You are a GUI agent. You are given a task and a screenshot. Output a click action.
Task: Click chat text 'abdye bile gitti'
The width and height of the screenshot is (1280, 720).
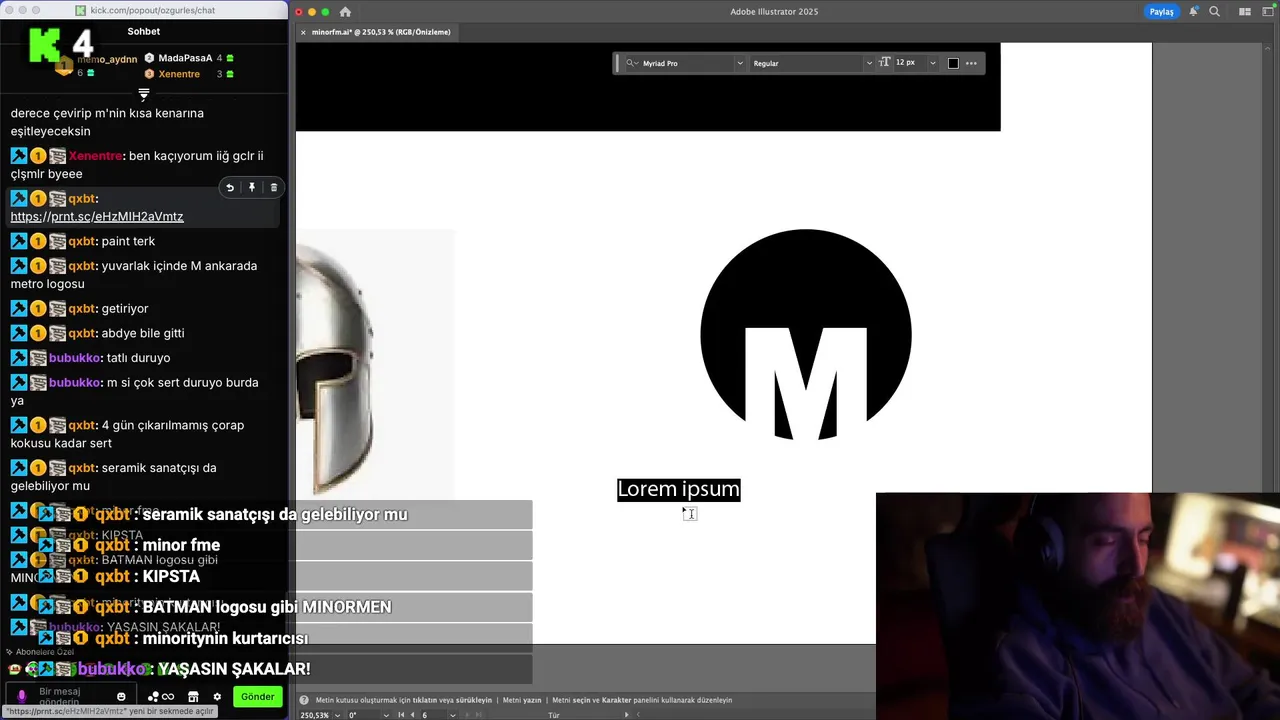pos(143,333)
